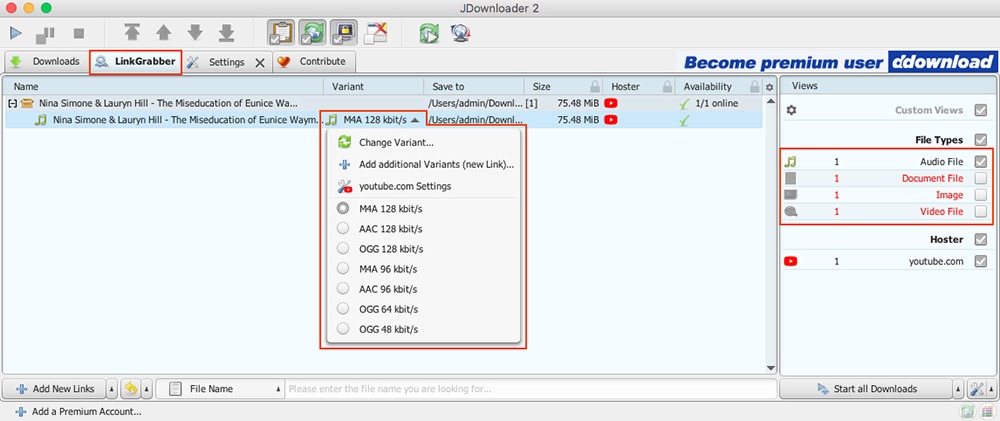Toggle the Hoster section checkbox

981,240
